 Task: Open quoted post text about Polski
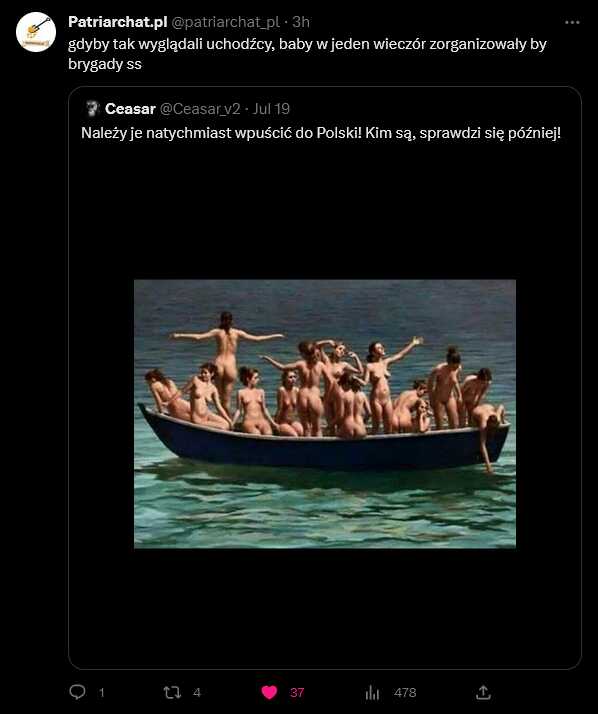[x=321, y=133]
